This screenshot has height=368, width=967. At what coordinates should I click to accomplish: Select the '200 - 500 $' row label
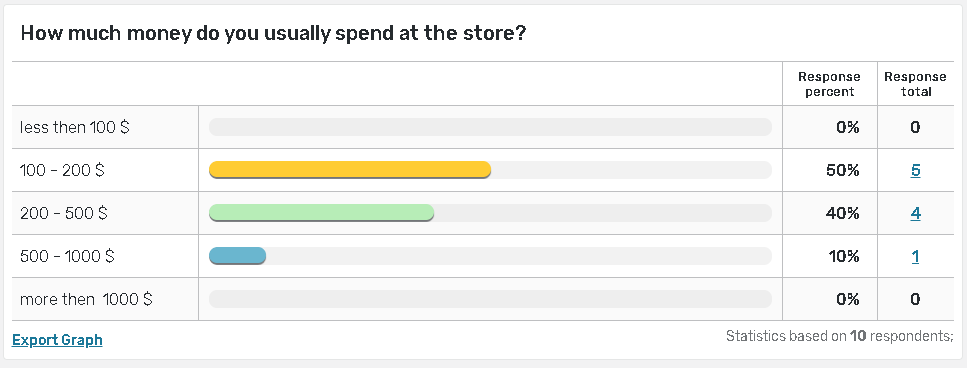coord(64,213)
